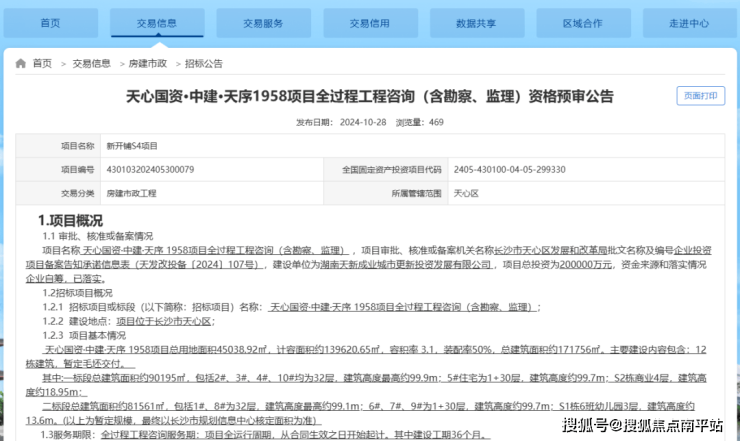The image size is (740, 441).
Task: Click the 招标公告 breadcrumb link
Action: pos(204,63)
